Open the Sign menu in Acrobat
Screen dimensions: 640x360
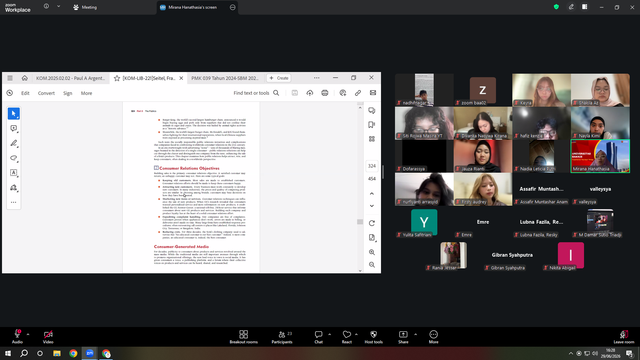point(68,93)
